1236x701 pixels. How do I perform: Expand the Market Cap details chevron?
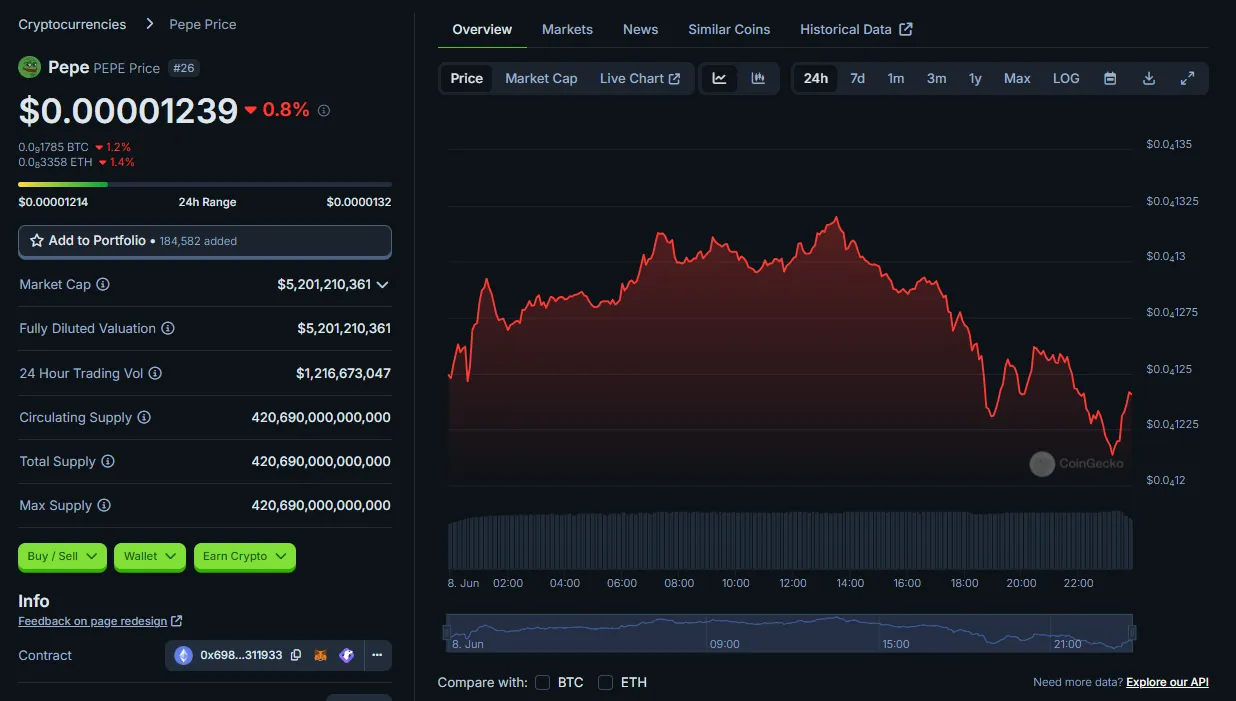[382, 285]
